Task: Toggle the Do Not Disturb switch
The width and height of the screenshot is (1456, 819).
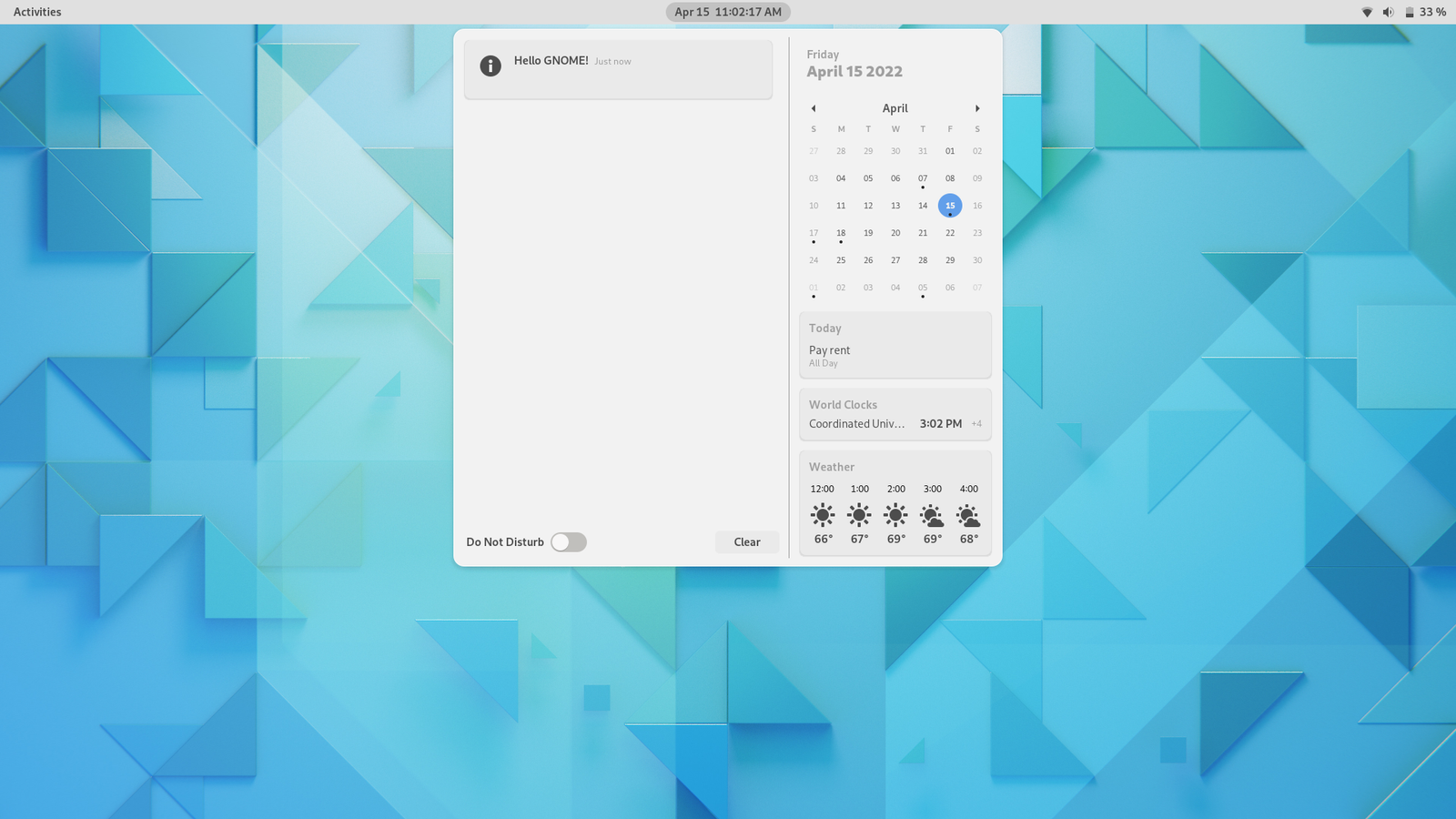Action: pyautogui.click(x=568, y=541)
